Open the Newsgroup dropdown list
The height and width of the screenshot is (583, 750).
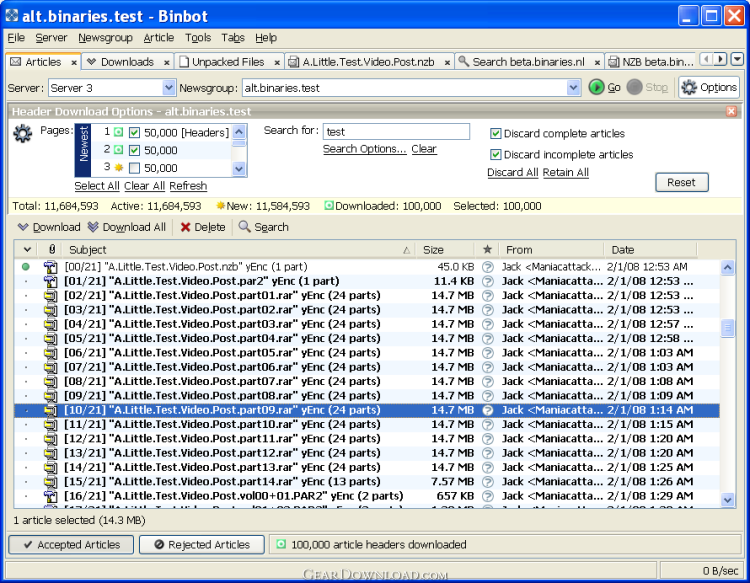coord(574,88)
